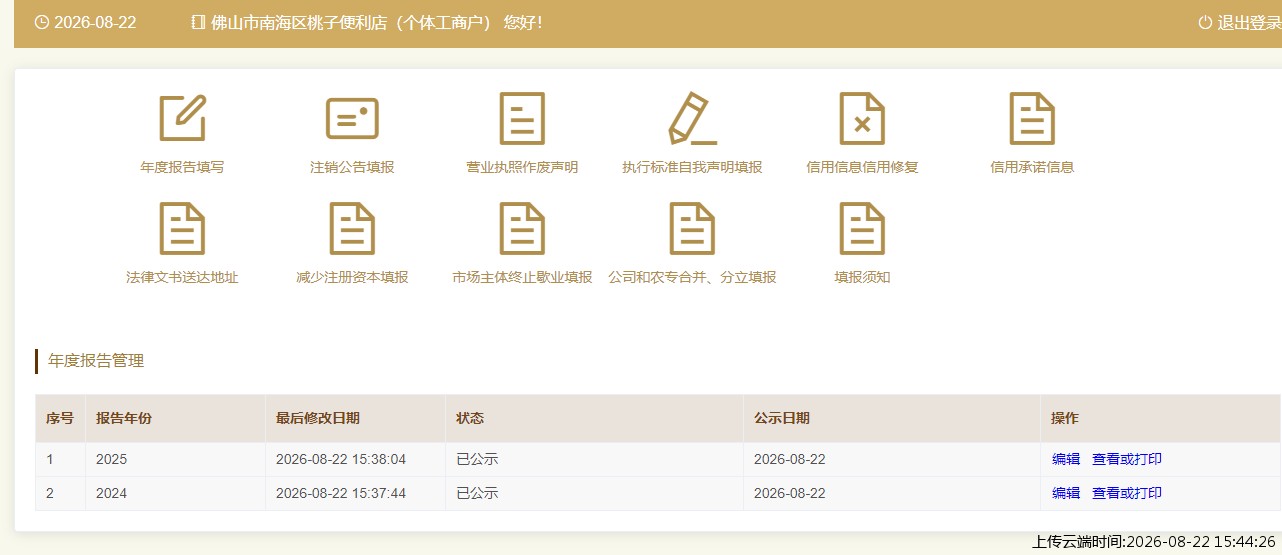Screen dimensions: 1282x555
Task: Open 查看或打印 for the 2024 report
Action: pyautogui.click(x=1127, y=493)
